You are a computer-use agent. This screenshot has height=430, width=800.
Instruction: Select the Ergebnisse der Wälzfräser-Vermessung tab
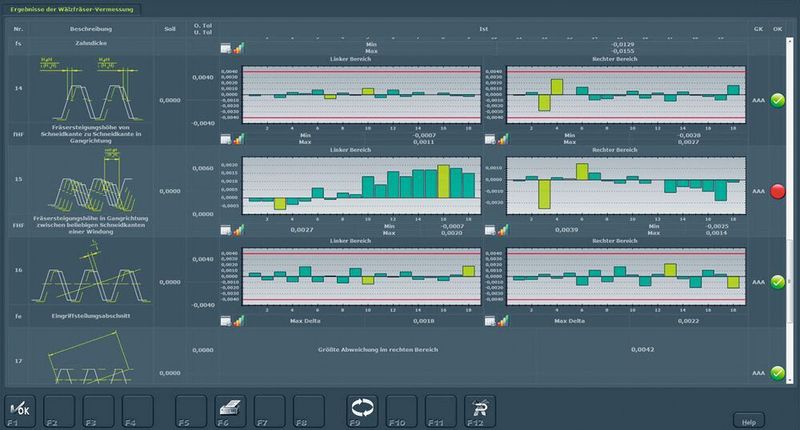[x=72, y=9]
